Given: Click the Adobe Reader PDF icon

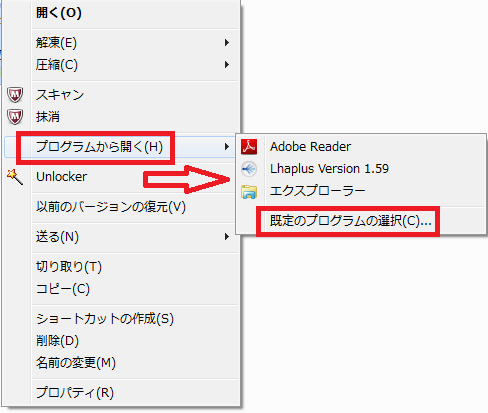Looking at the screenshot, I should point(249,147).
